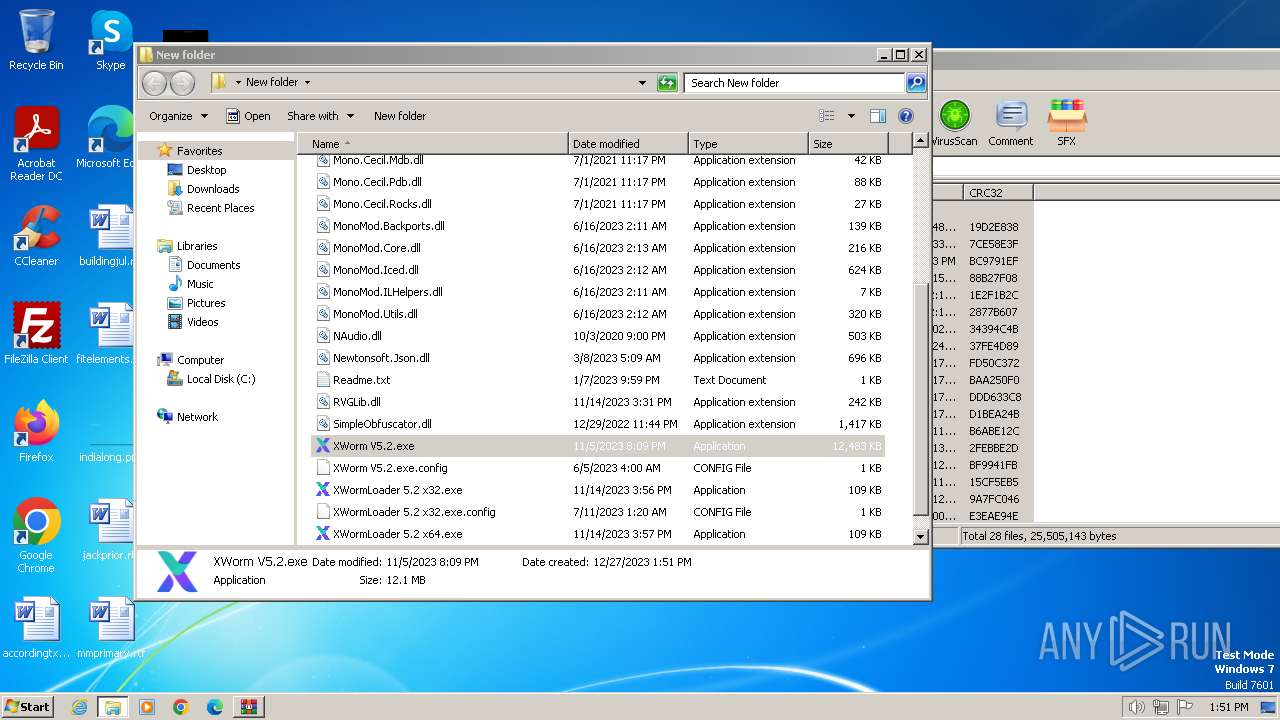Image resolution: width=1280 pixels, height=720 pixels.
Task: Sort by the Size column header
Action: point(848,144)
